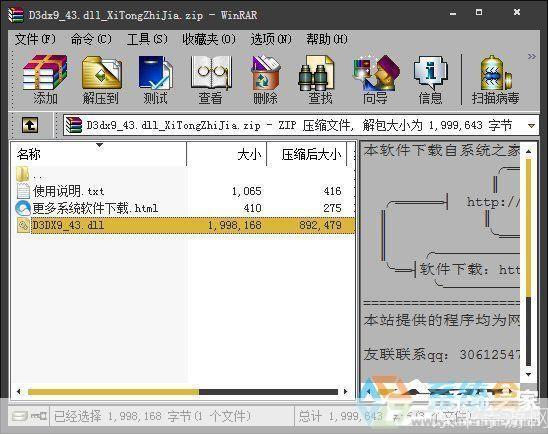Sort by the 名称 column header

[x=99, y=154]
